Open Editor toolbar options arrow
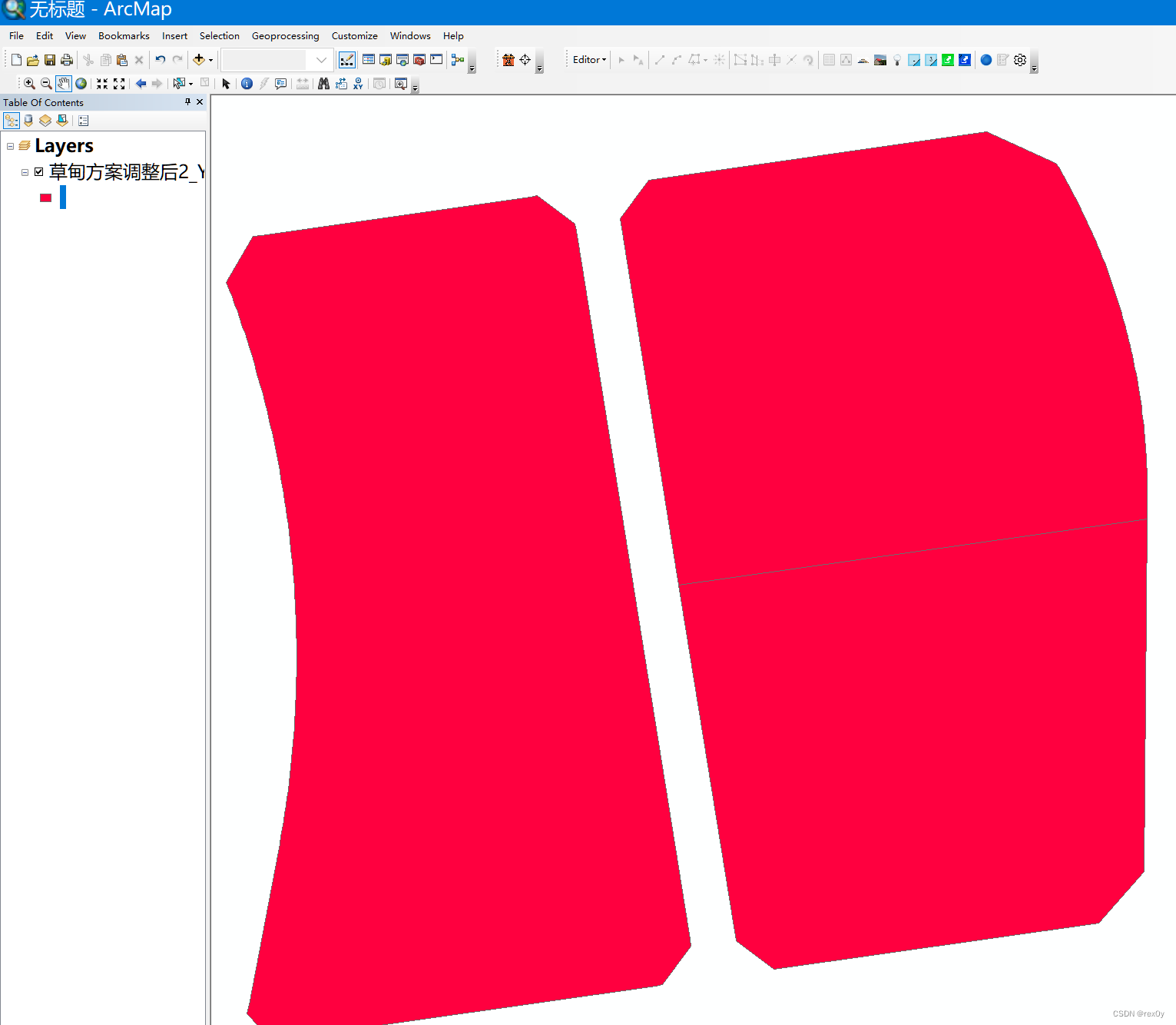 pyautogui.click(x=1034, y=63)
